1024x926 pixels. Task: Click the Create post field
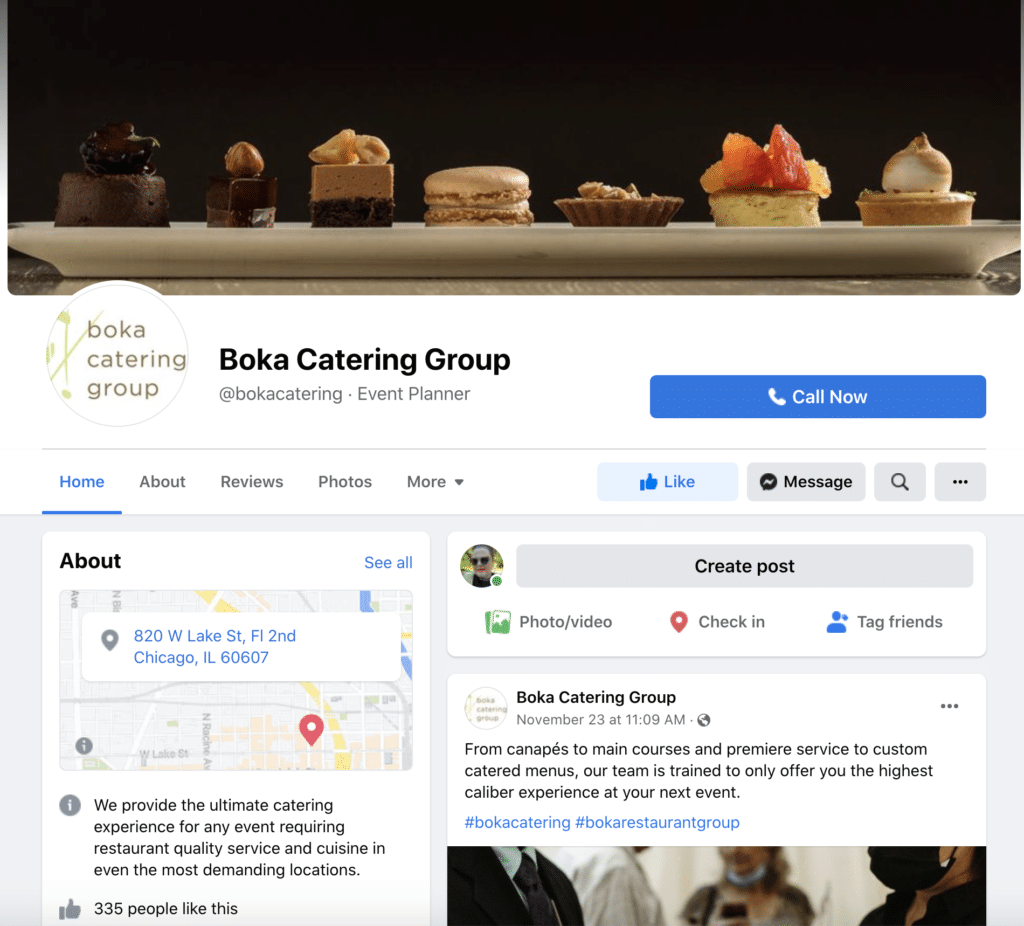tap(744, 566)
